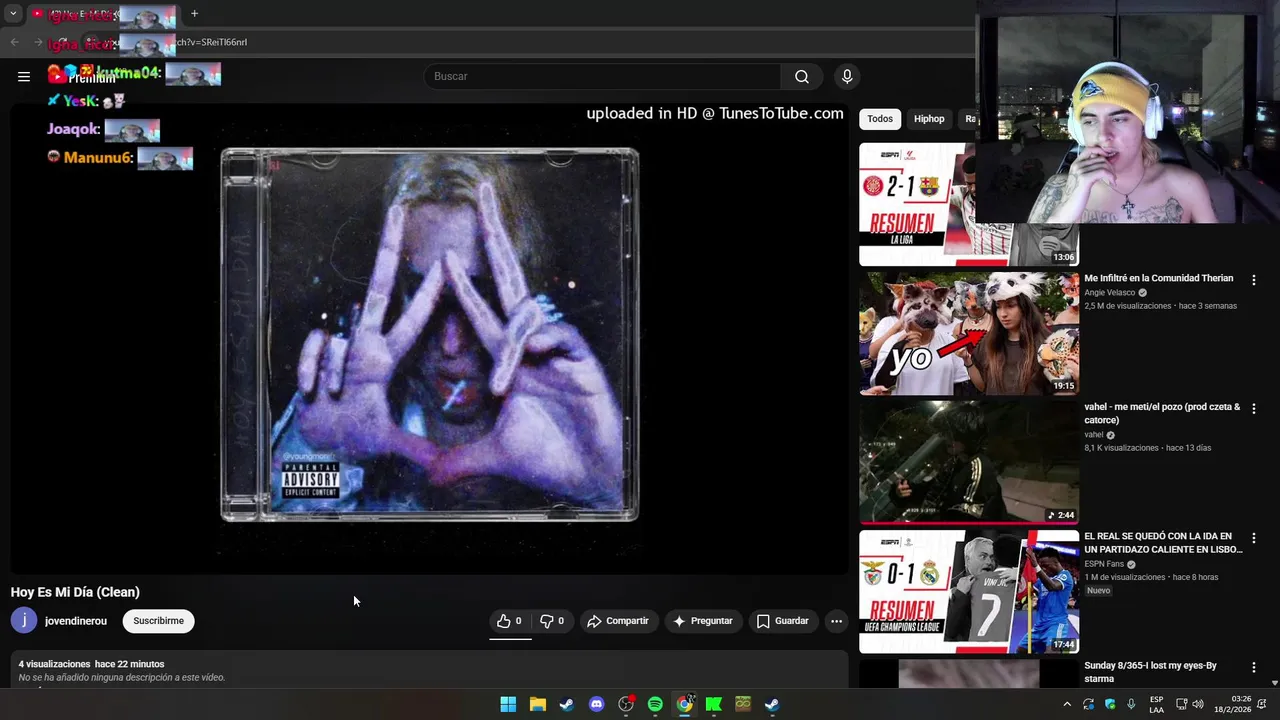This screenshot has width=1280, height=720.
Task: Open options menu for the vahel video
Action: pyautogui.click(x=1253, y=409)
